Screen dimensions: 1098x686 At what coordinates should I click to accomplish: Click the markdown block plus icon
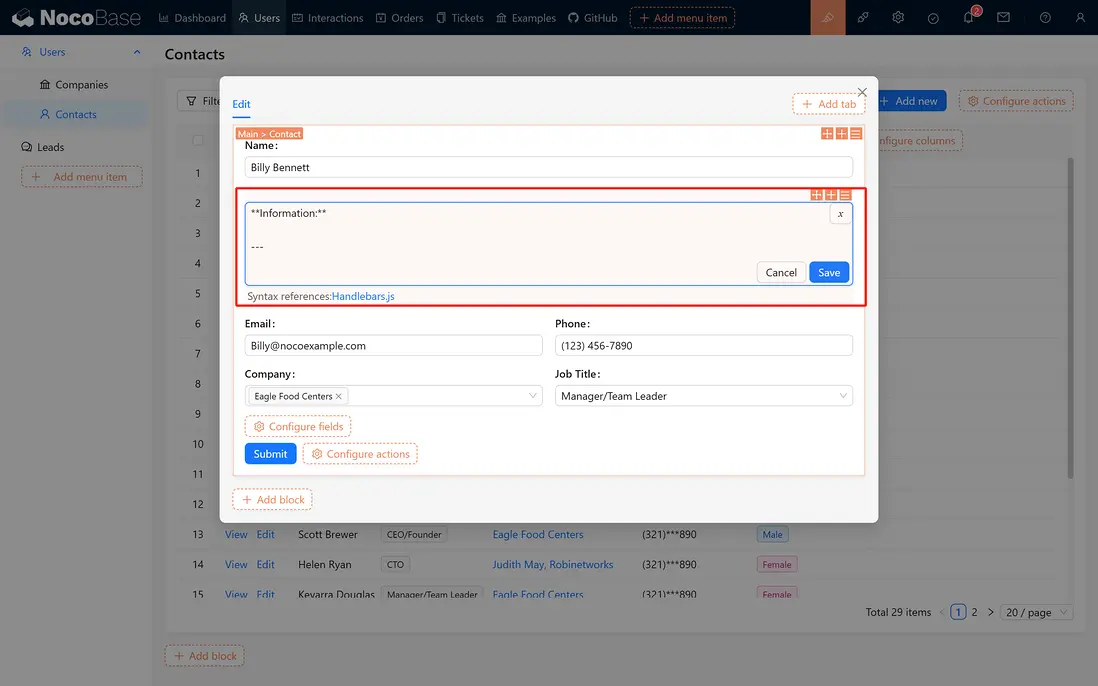(x=831, y=195)
